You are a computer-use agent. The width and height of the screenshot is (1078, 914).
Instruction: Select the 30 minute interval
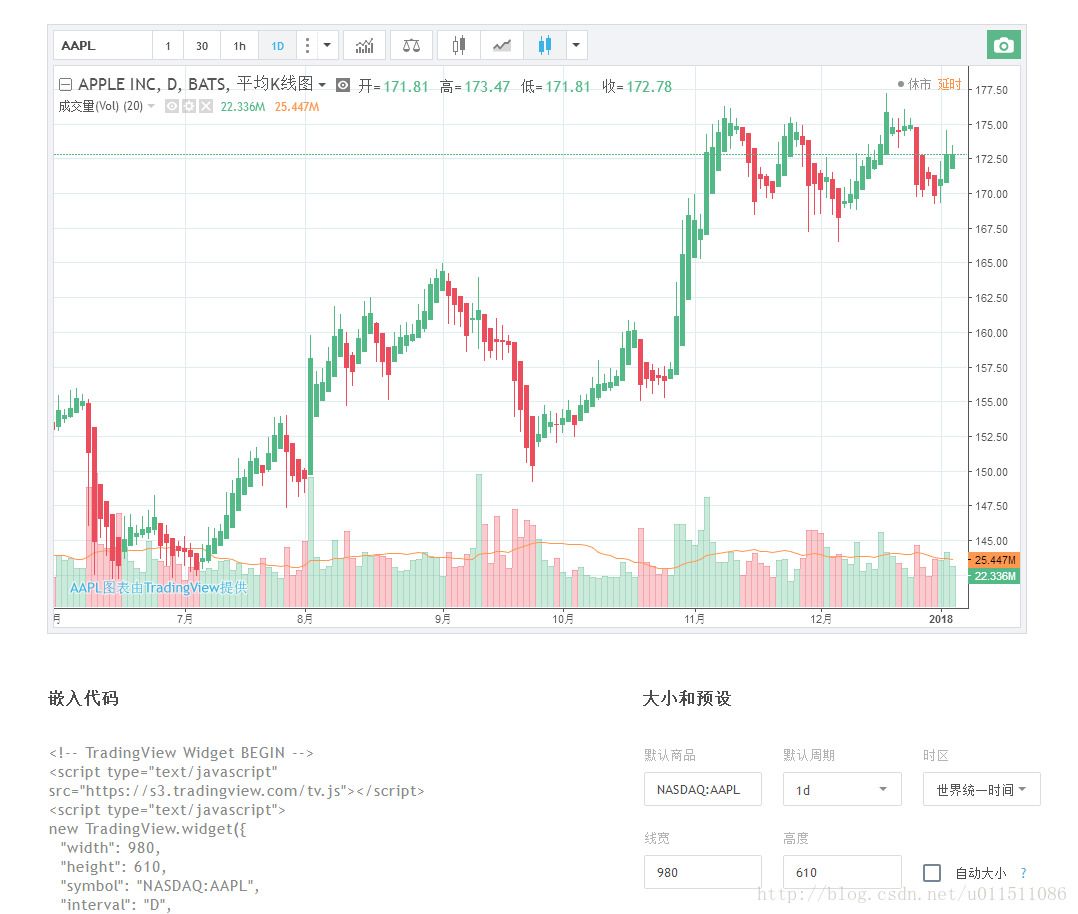coord(201,46)
